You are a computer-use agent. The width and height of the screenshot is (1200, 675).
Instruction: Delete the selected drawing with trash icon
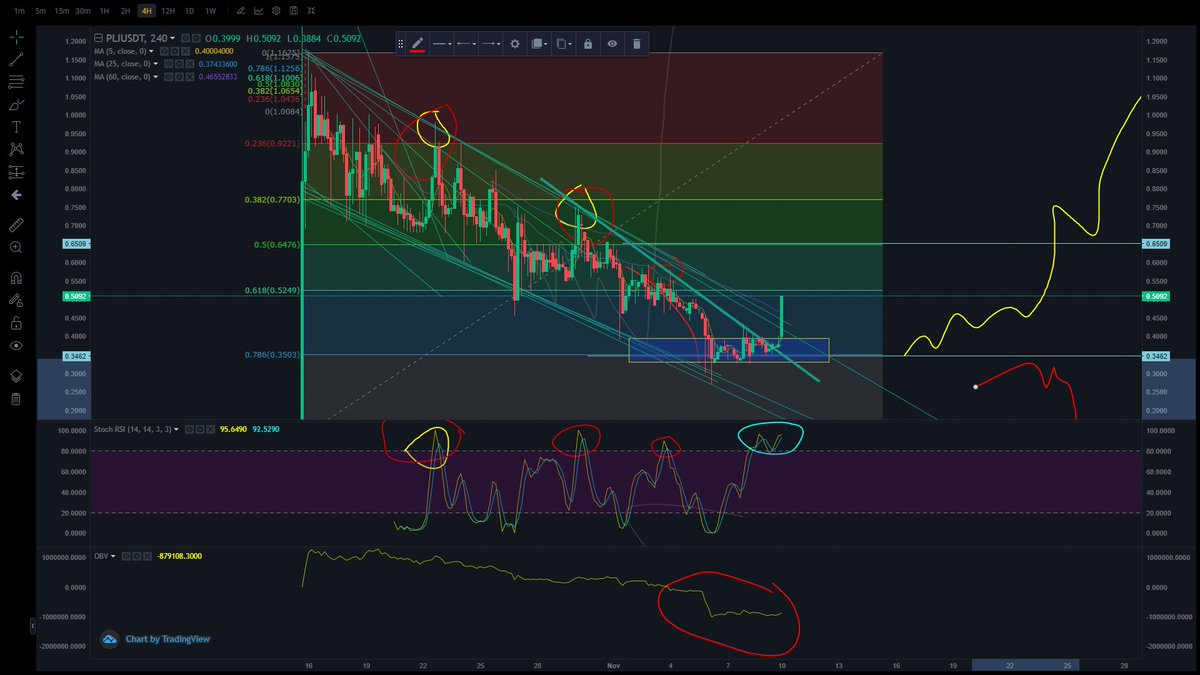pyautogui.click(x=637, y=44)
